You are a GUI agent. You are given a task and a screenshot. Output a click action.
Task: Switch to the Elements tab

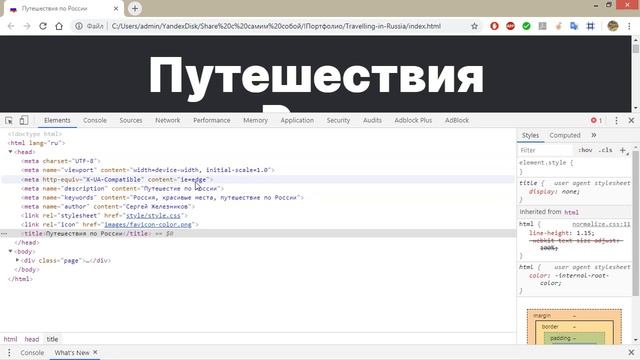coord(57,120)
